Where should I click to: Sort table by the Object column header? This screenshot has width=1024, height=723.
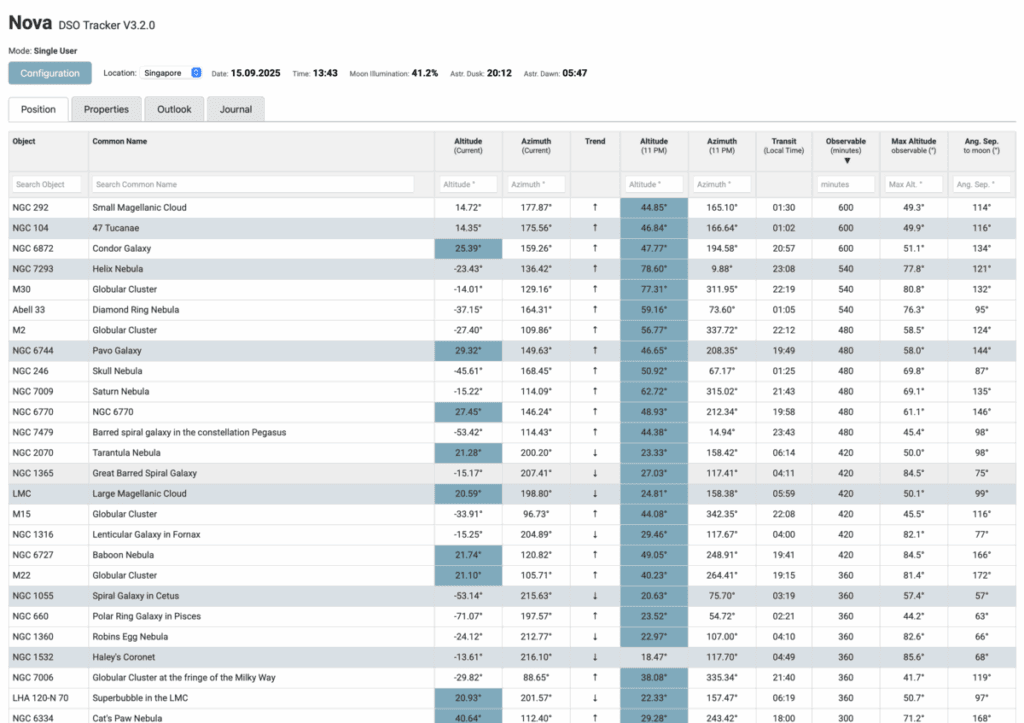(24, 142)
